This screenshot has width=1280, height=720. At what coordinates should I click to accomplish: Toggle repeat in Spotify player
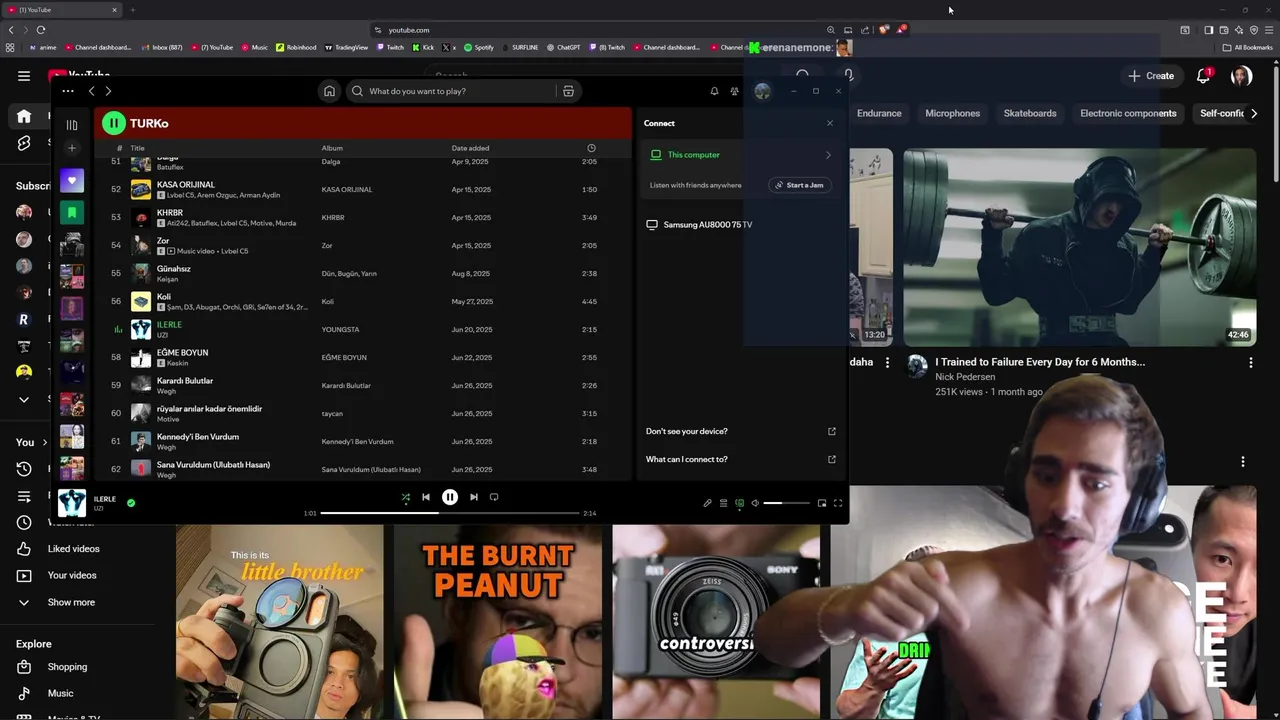pyautogui.click(x=494, y=497)
